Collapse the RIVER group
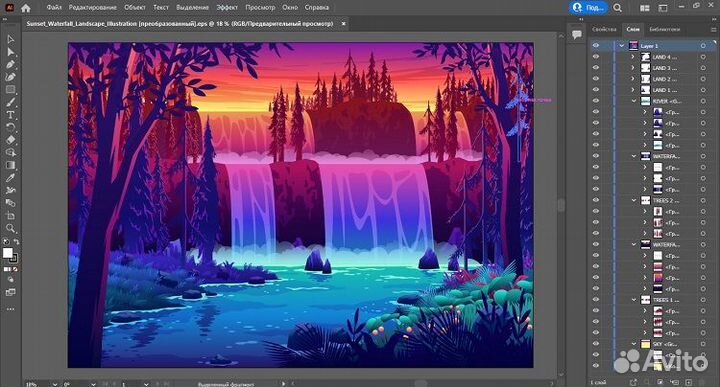 (634, 101)
